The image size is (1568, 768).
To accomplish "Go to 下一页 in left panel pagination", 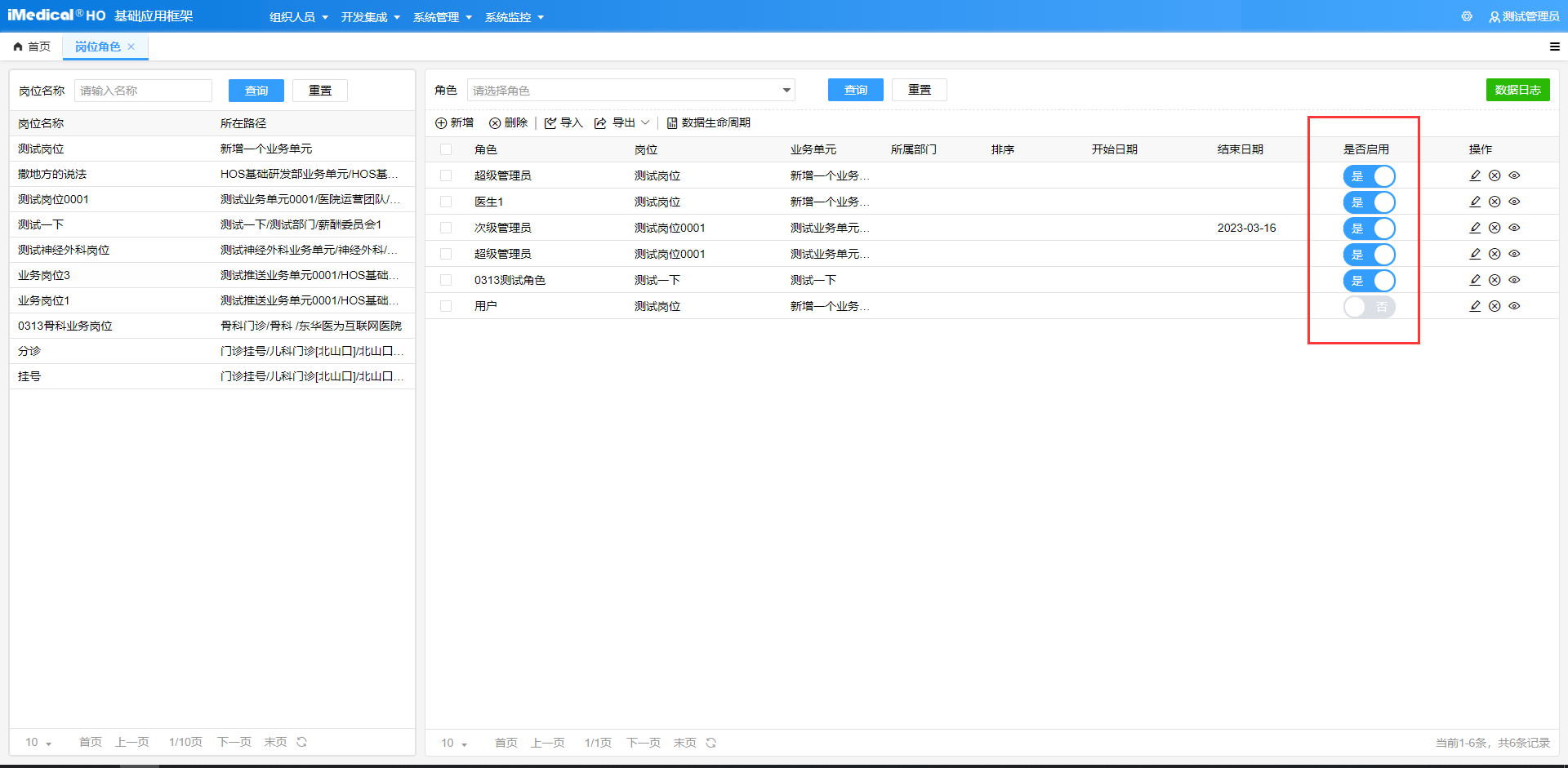I will (x=234, y=742).
